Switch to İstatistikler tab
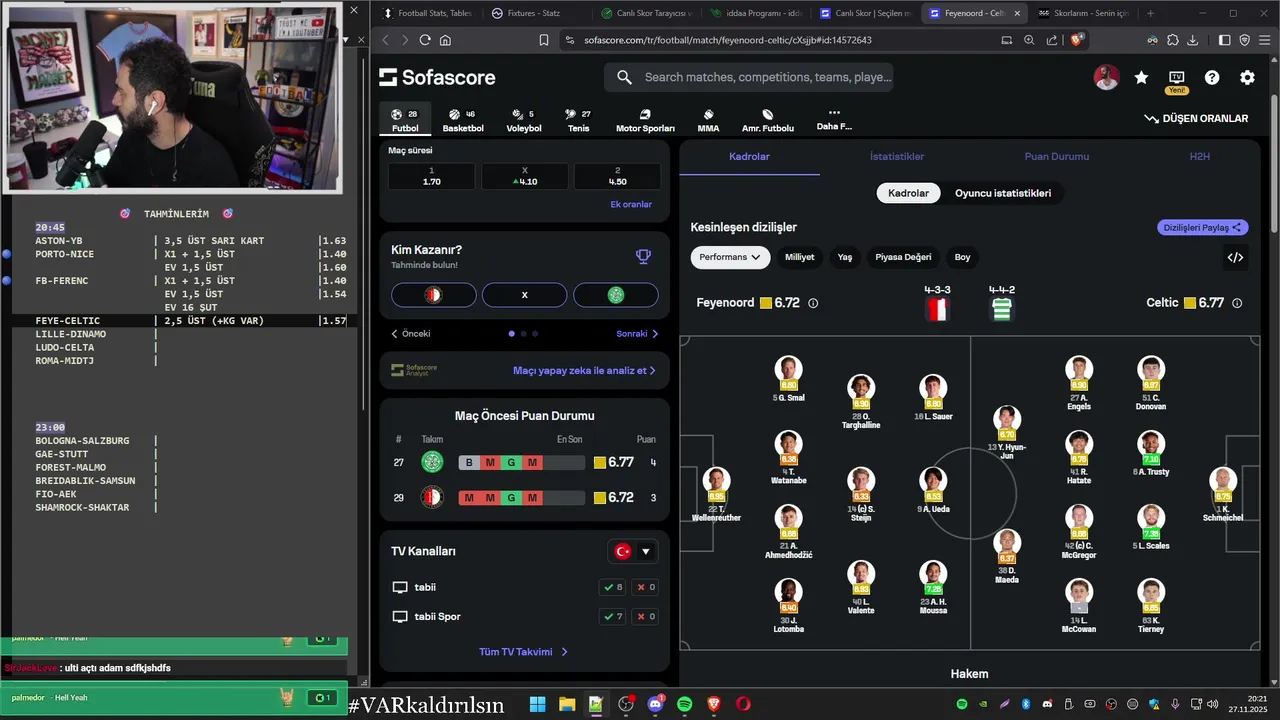The height and width of the screenshot is (720, 1280). (897, 157)
